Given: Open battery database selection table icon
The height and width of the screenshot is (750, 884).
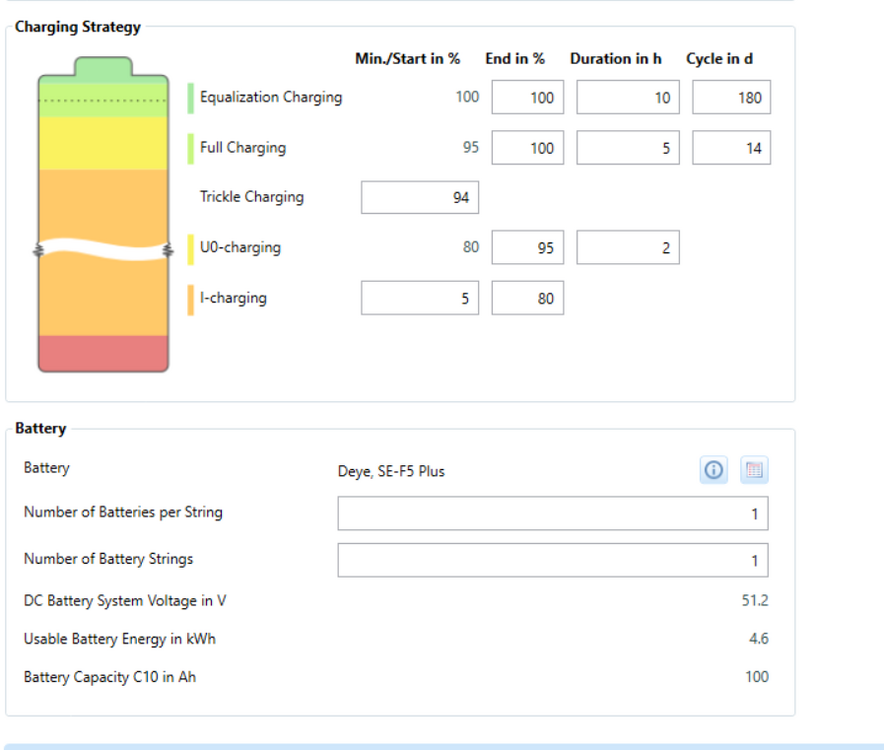Looking at the screenshot, I should click(754, 470).
